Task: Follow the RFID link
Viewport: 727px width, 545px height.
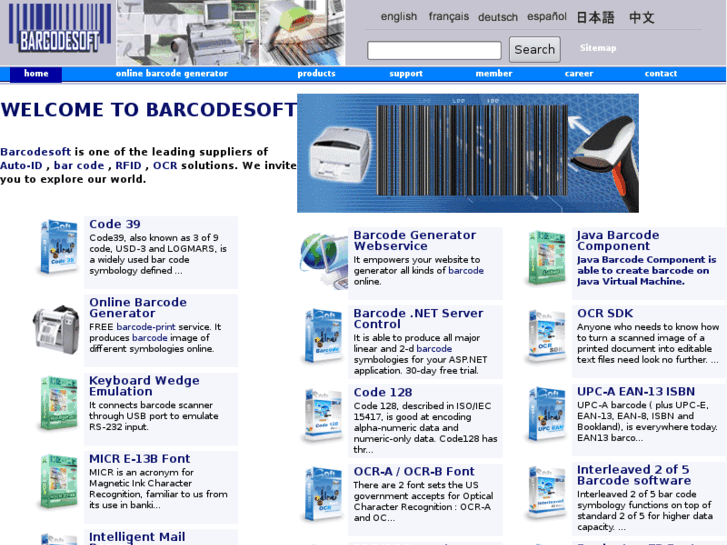Action: tap(128, 166)
